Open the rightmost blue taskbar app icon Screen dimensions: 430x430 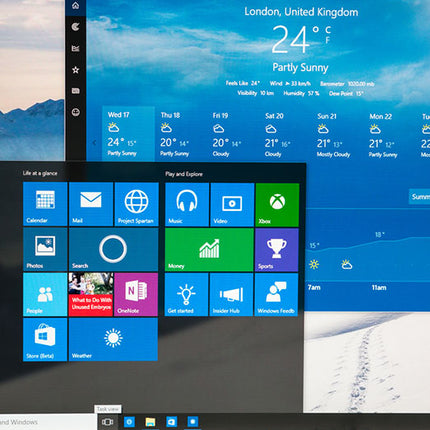coord(193,422)
